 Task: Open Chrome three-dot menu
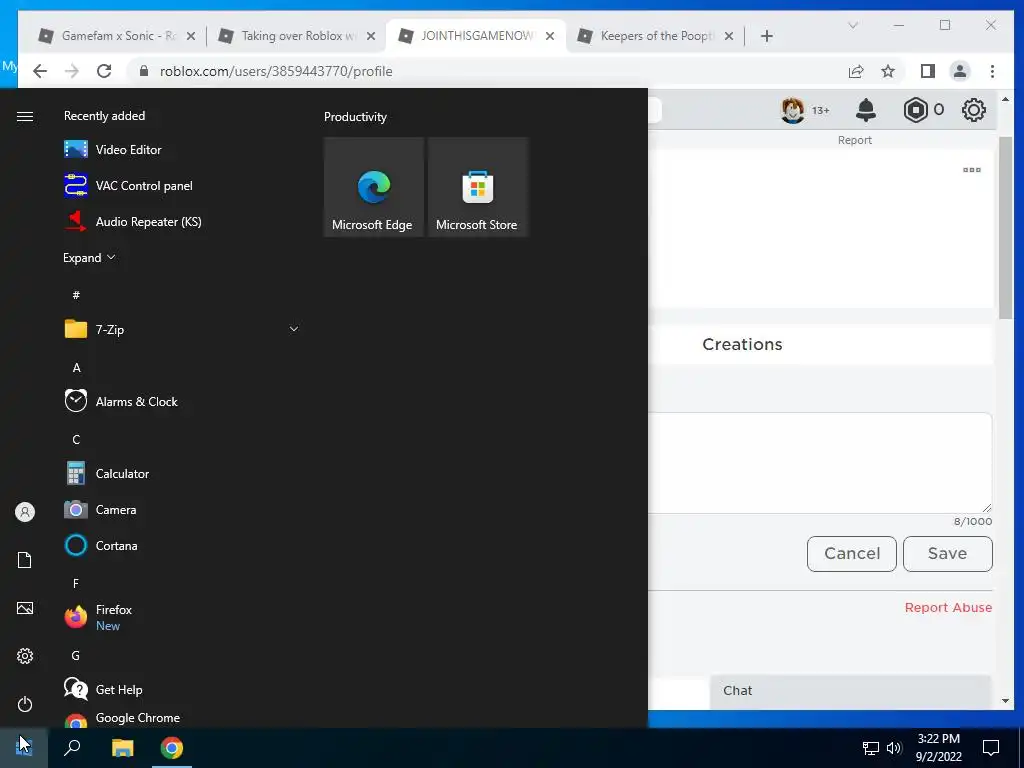click(992, 71)
